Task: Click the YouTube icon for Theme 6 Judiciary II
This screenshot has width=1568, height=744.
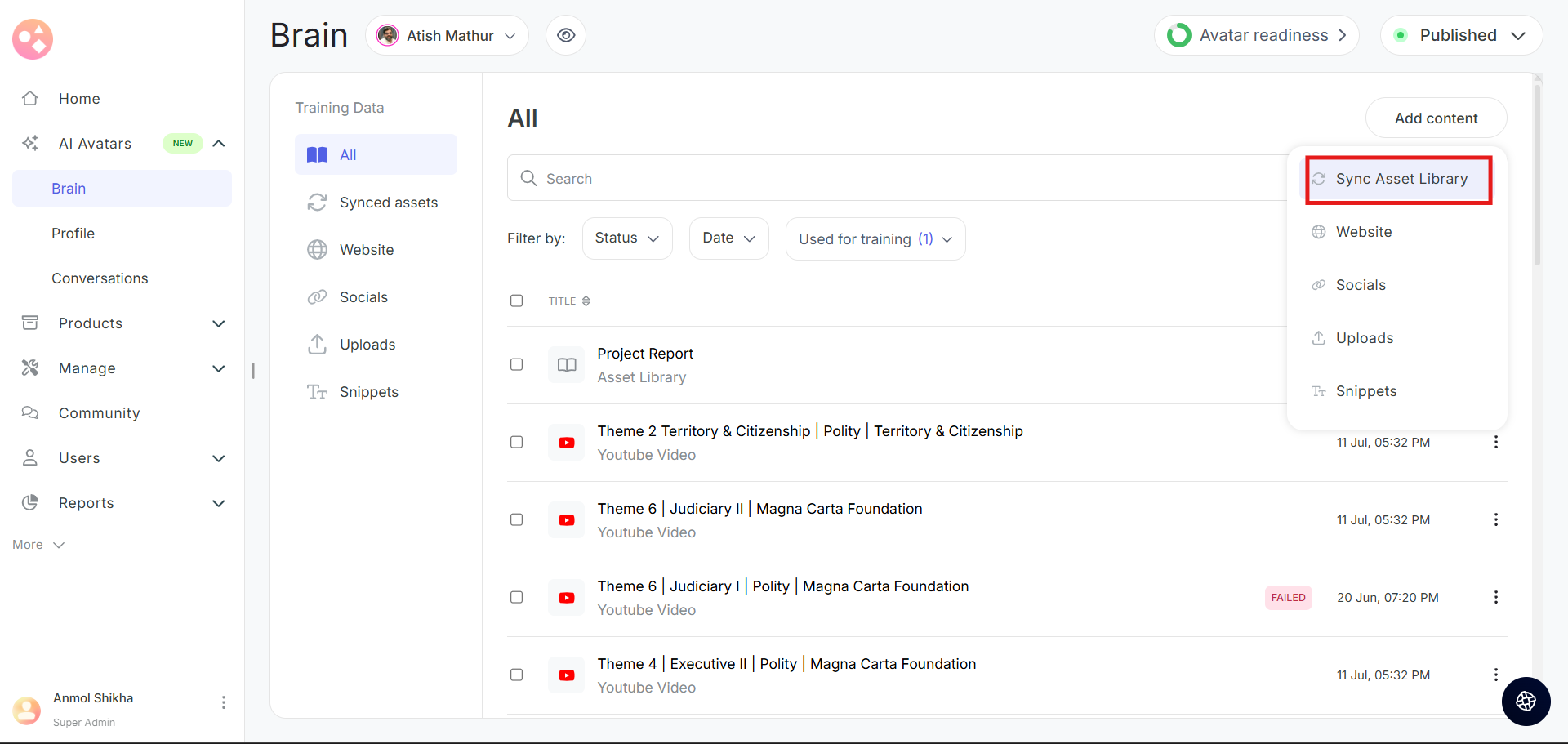Action: point(566,520)
